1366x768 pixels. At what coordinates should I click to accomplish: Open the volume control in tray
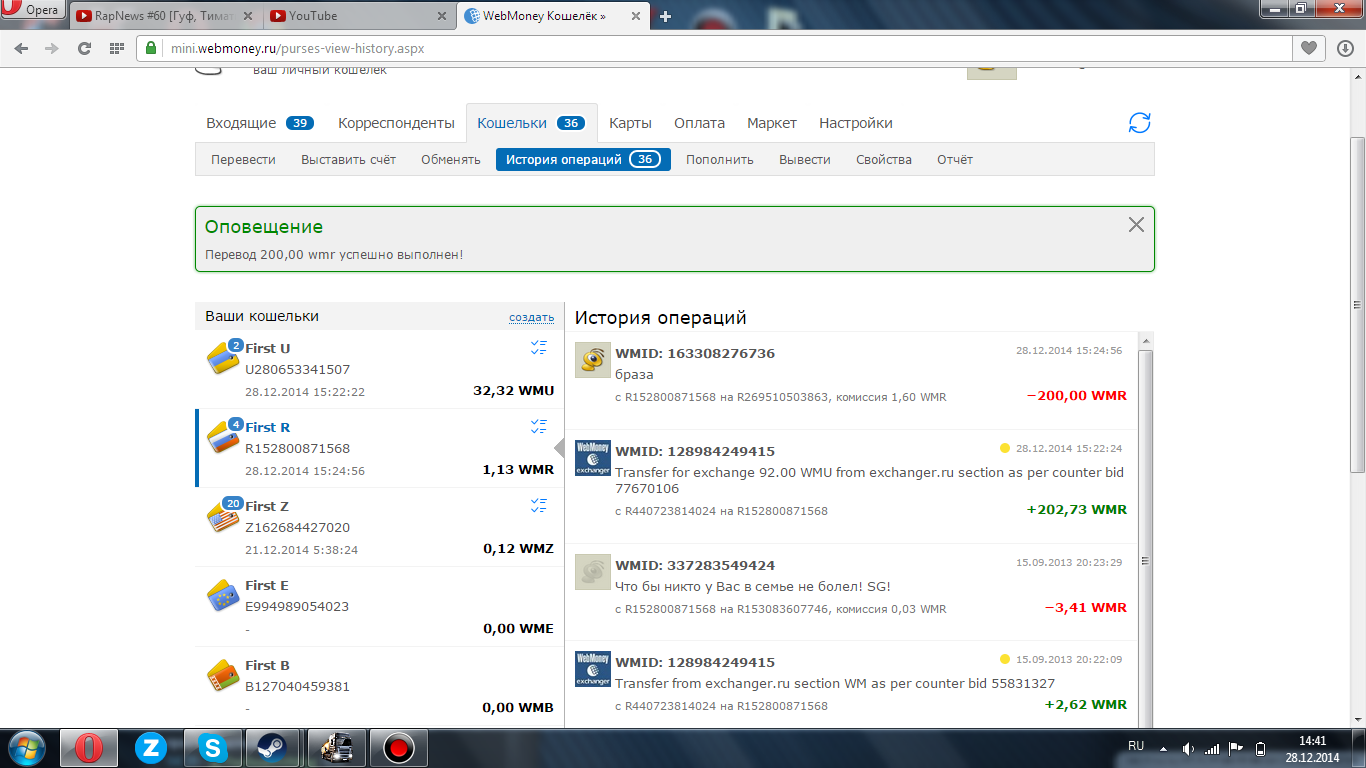tap(1188, 748)
